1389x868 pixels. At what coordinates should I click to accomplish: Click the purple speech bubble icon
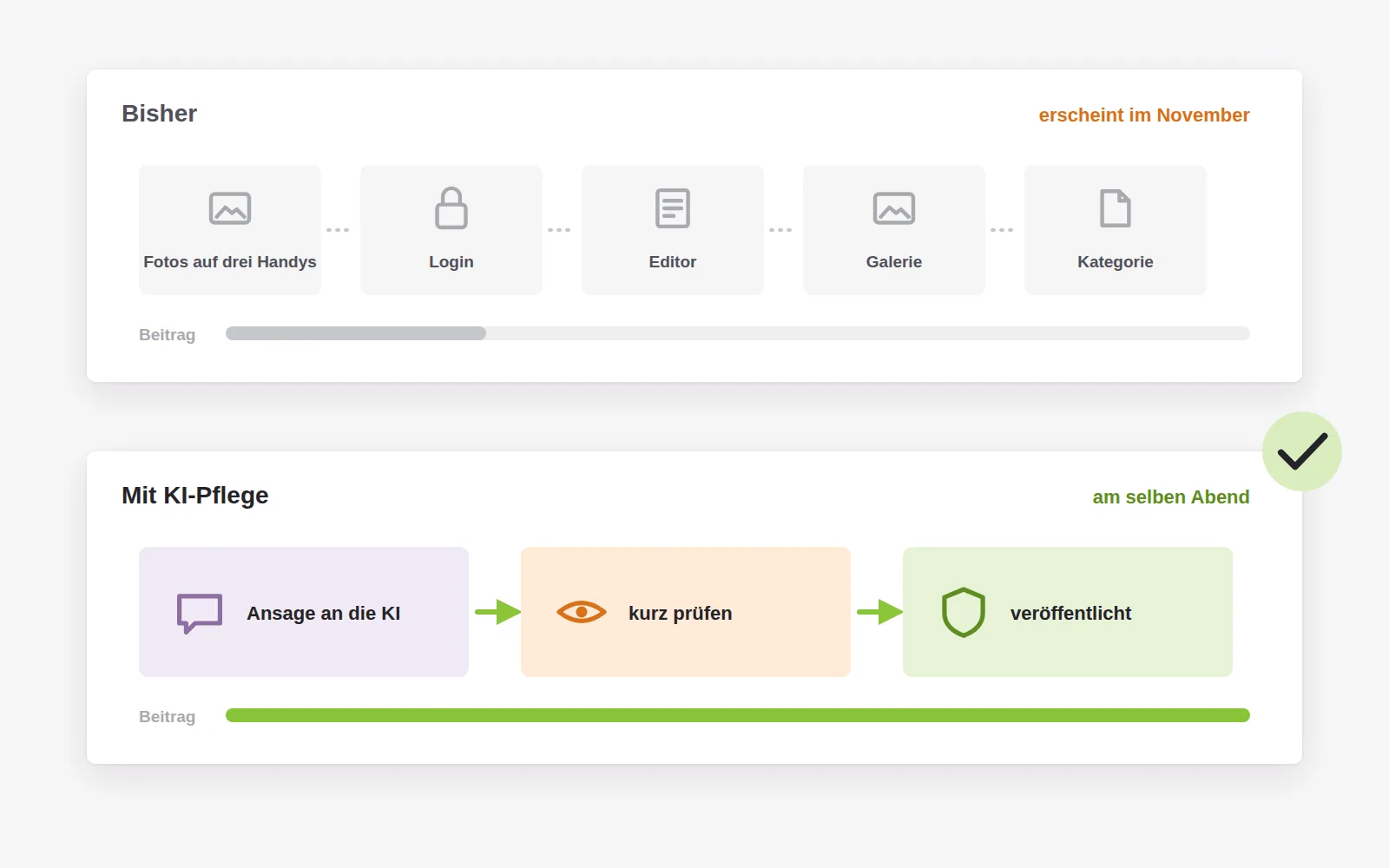[200, 613]
